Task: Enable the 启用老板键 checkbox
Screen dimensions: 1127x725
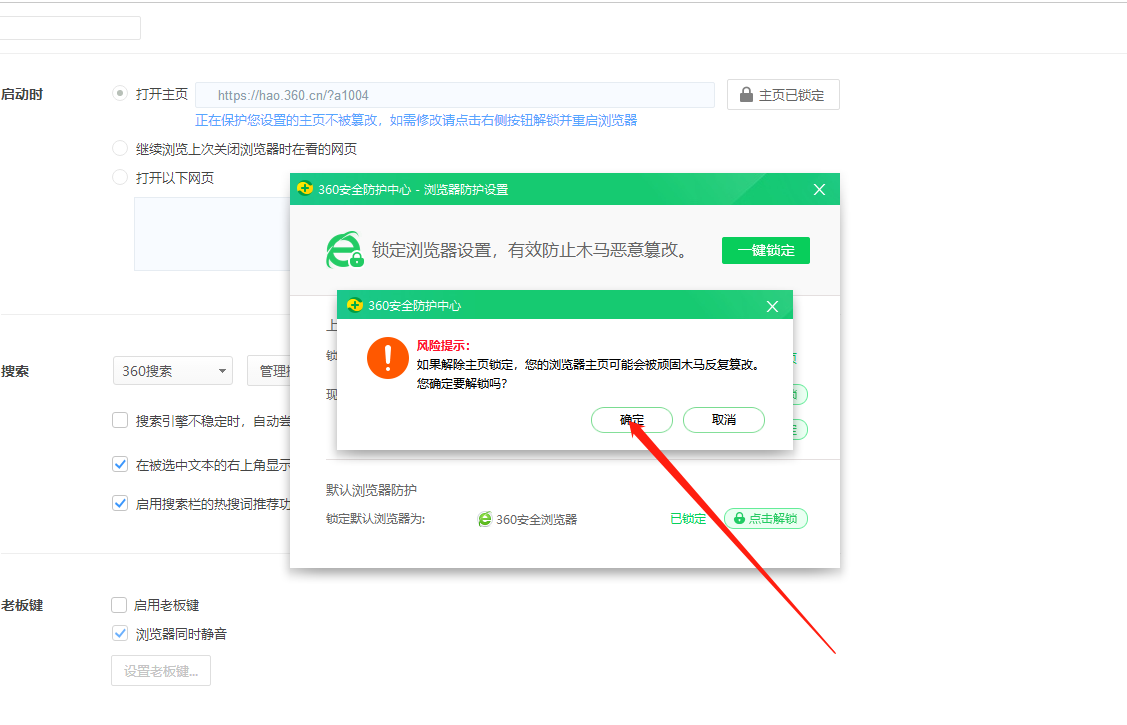Action: click(x=119, y=605)
